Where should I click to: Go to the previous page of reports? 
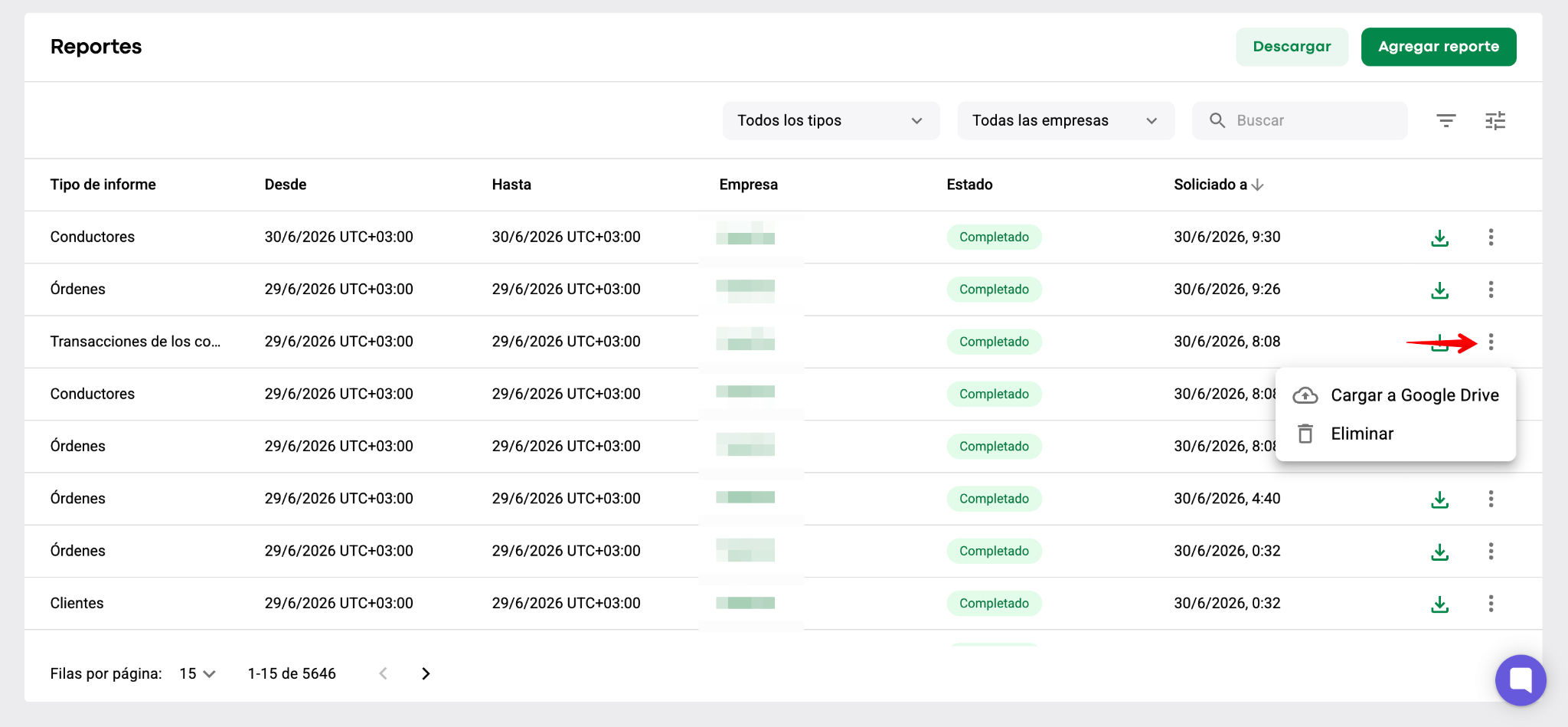(x=383, y=673)
